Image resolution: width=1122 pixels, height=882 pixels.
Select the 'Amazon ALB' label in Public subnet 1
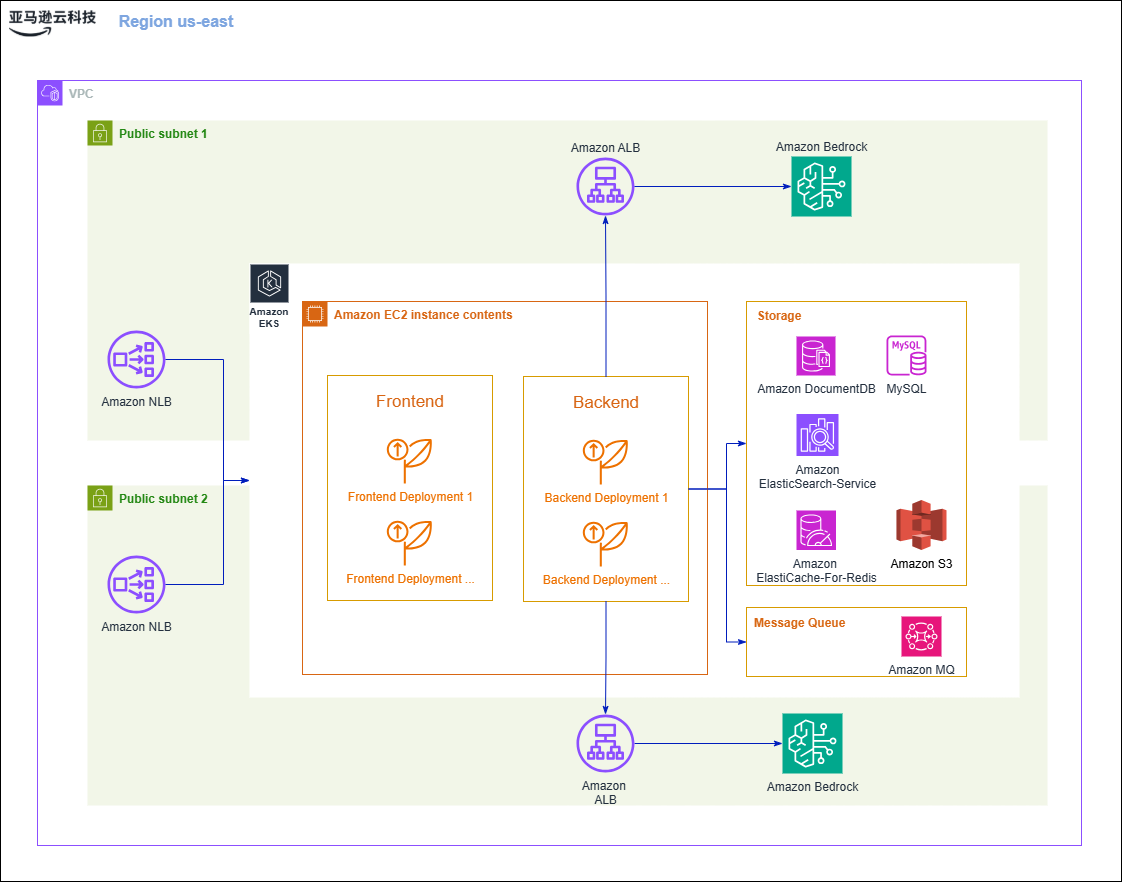605,148
